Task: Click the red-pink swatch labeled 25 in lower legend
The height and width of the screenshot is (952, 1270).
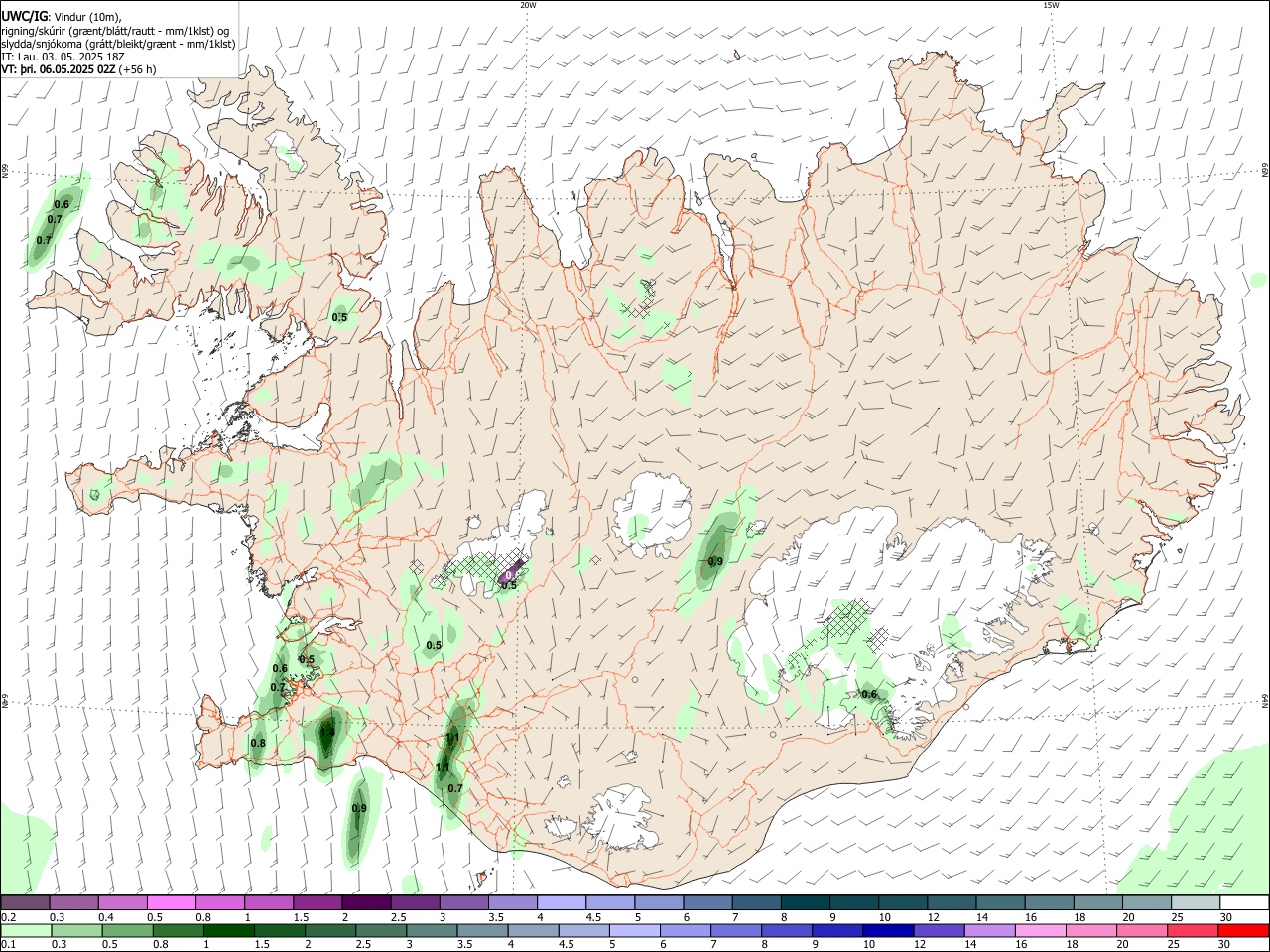Action: coord(1194,931)
